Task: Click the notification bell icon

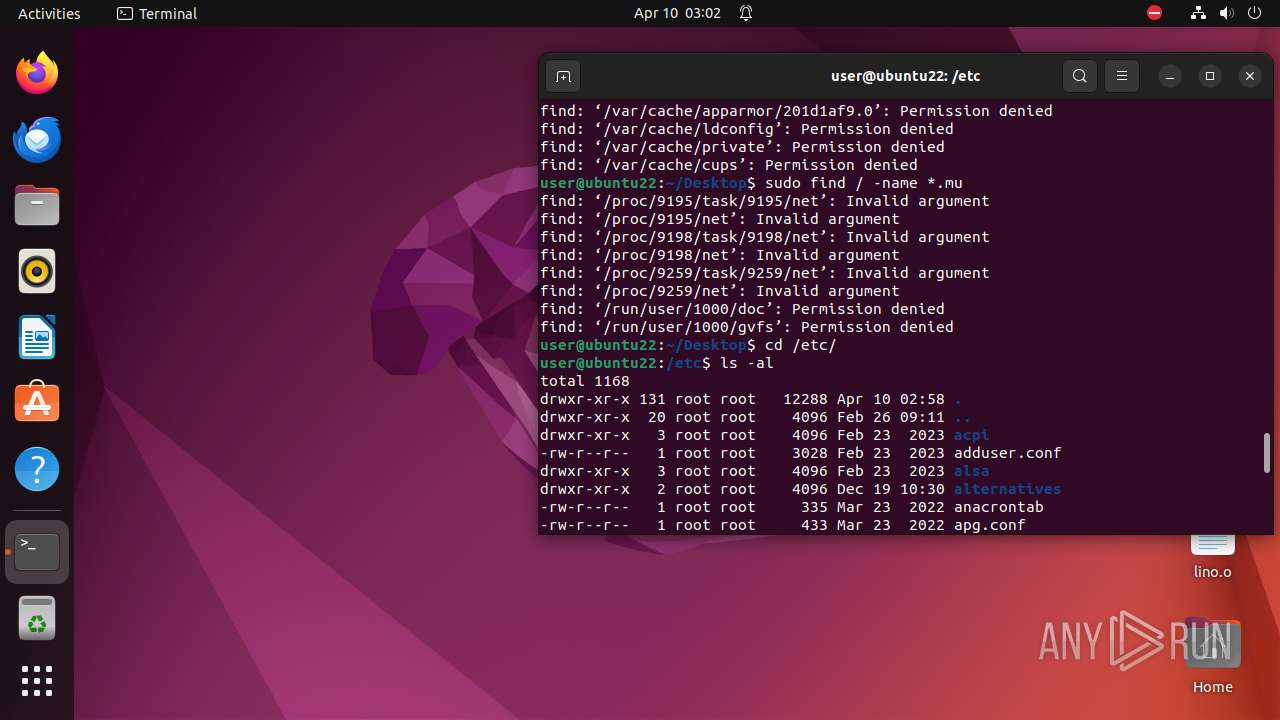Action: point(746,13)
